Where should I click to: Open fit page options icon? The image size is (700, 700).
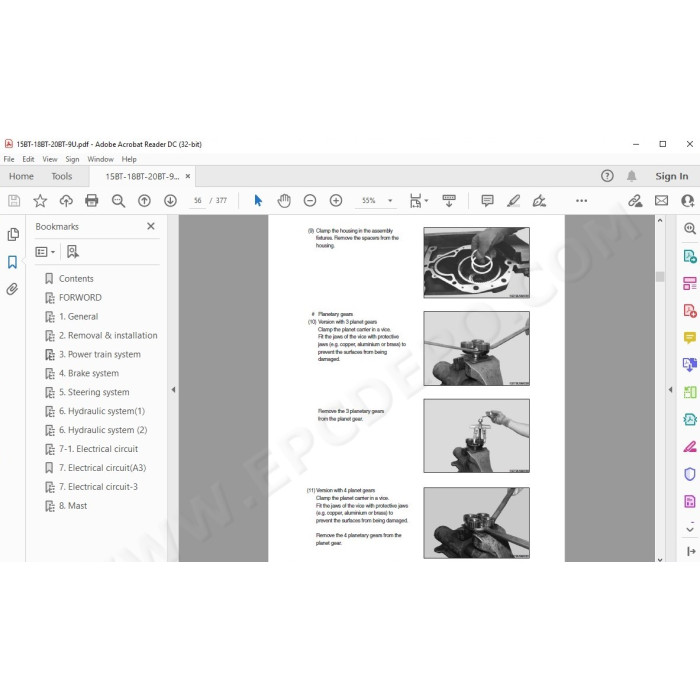tap(418, 201)
